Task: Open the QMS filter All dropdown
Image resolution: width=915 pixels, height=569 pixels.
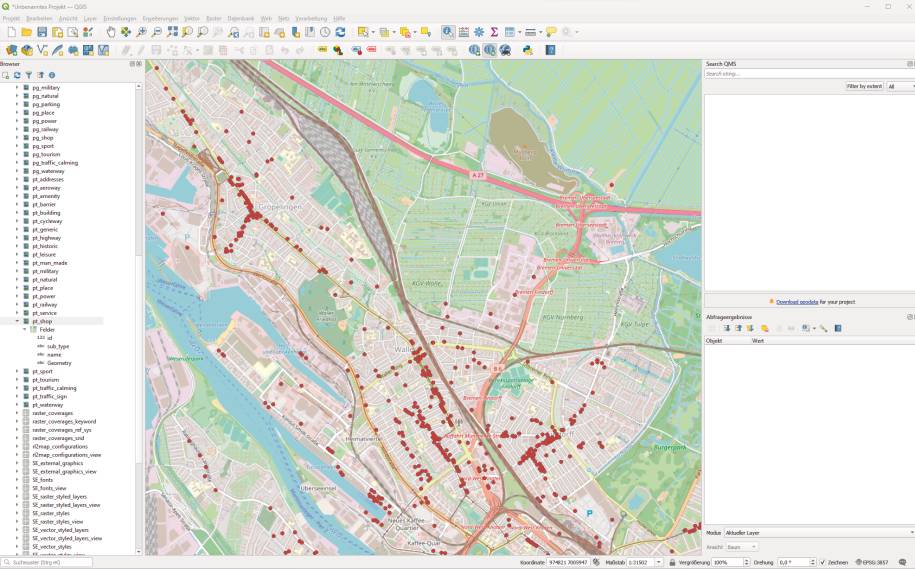Action: coord(900,86)
